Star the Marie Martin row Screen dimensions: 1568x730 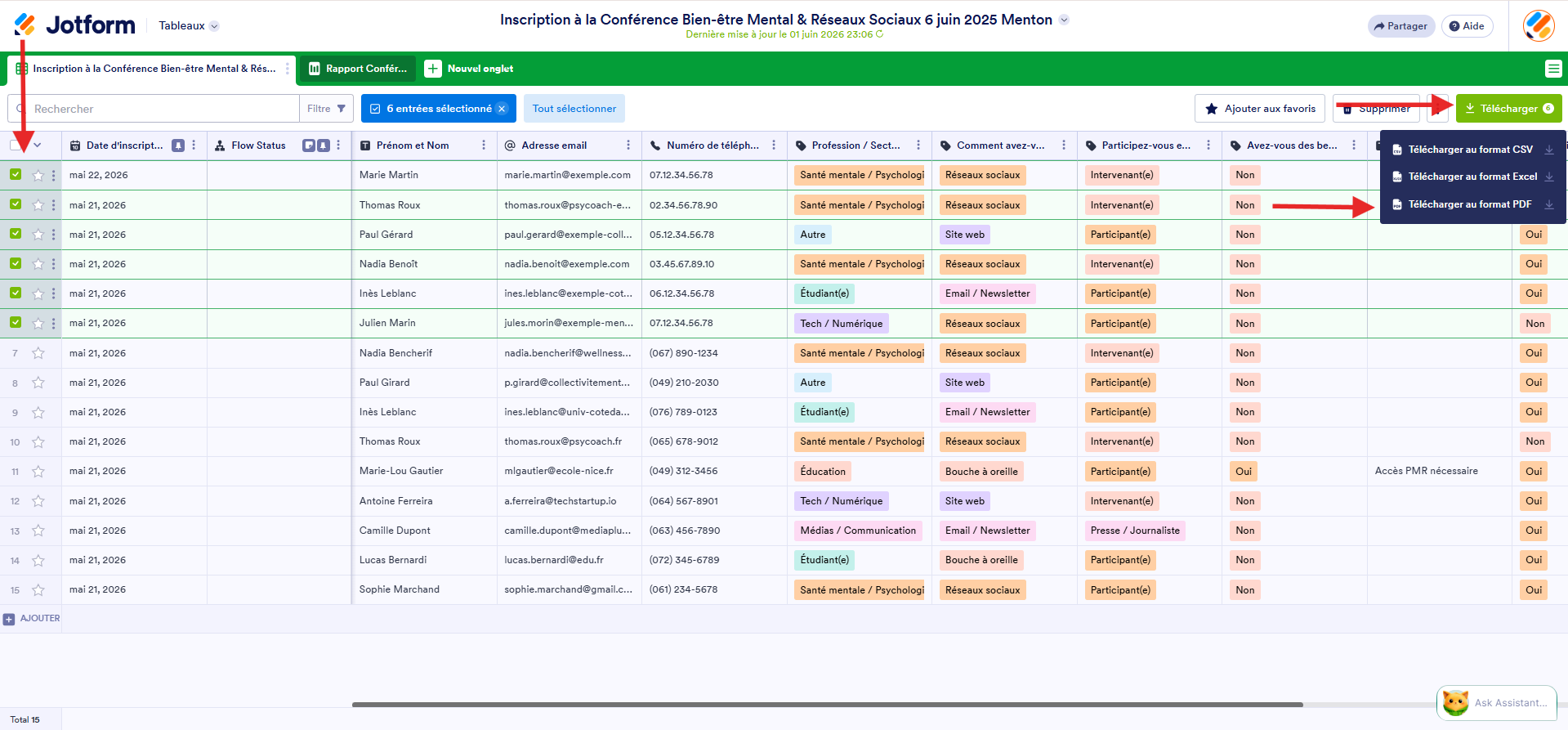click(x=38, y=175)
